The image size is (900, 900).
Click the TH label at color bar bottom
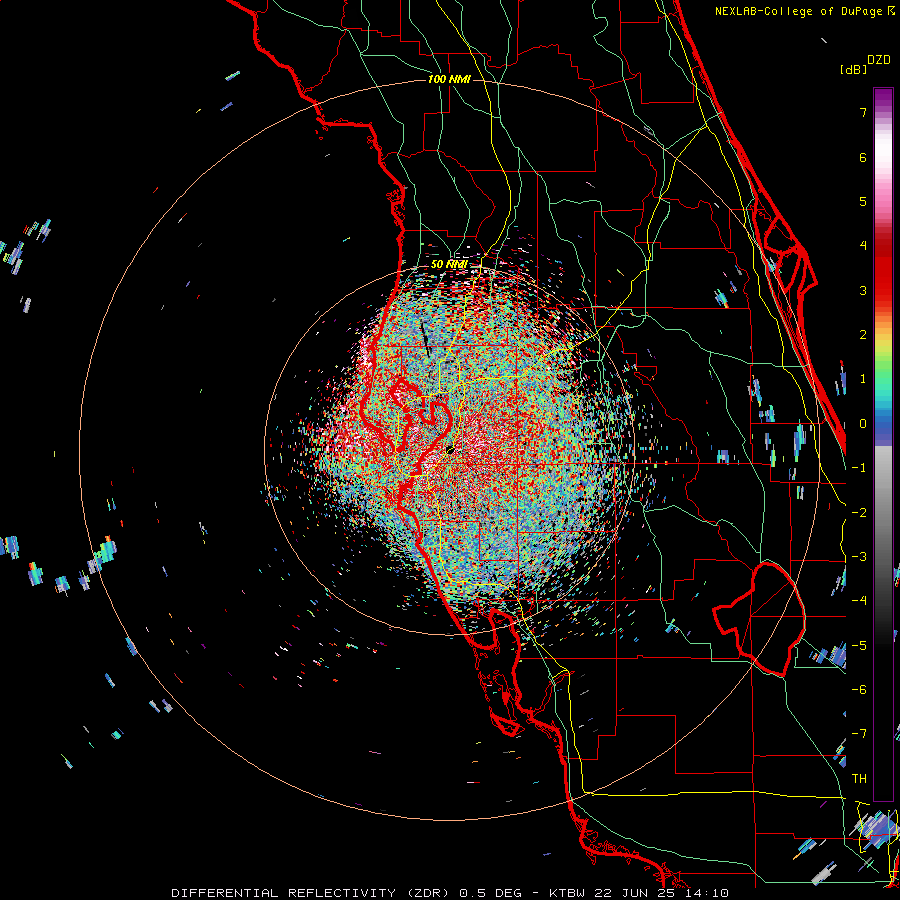(x=859, y=779)
